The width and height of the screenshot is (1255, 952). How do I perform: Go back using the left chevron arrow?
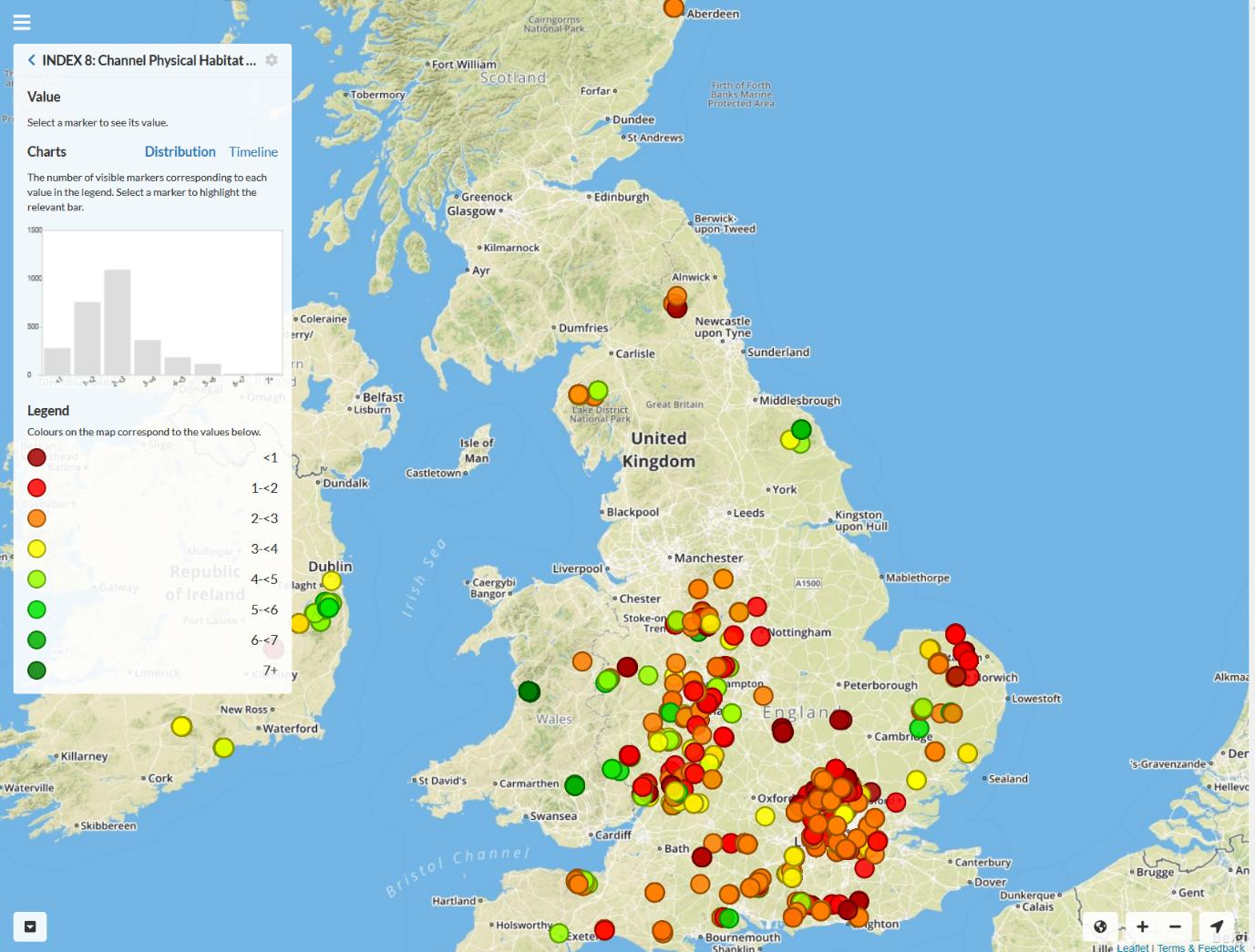click(31, 59)
